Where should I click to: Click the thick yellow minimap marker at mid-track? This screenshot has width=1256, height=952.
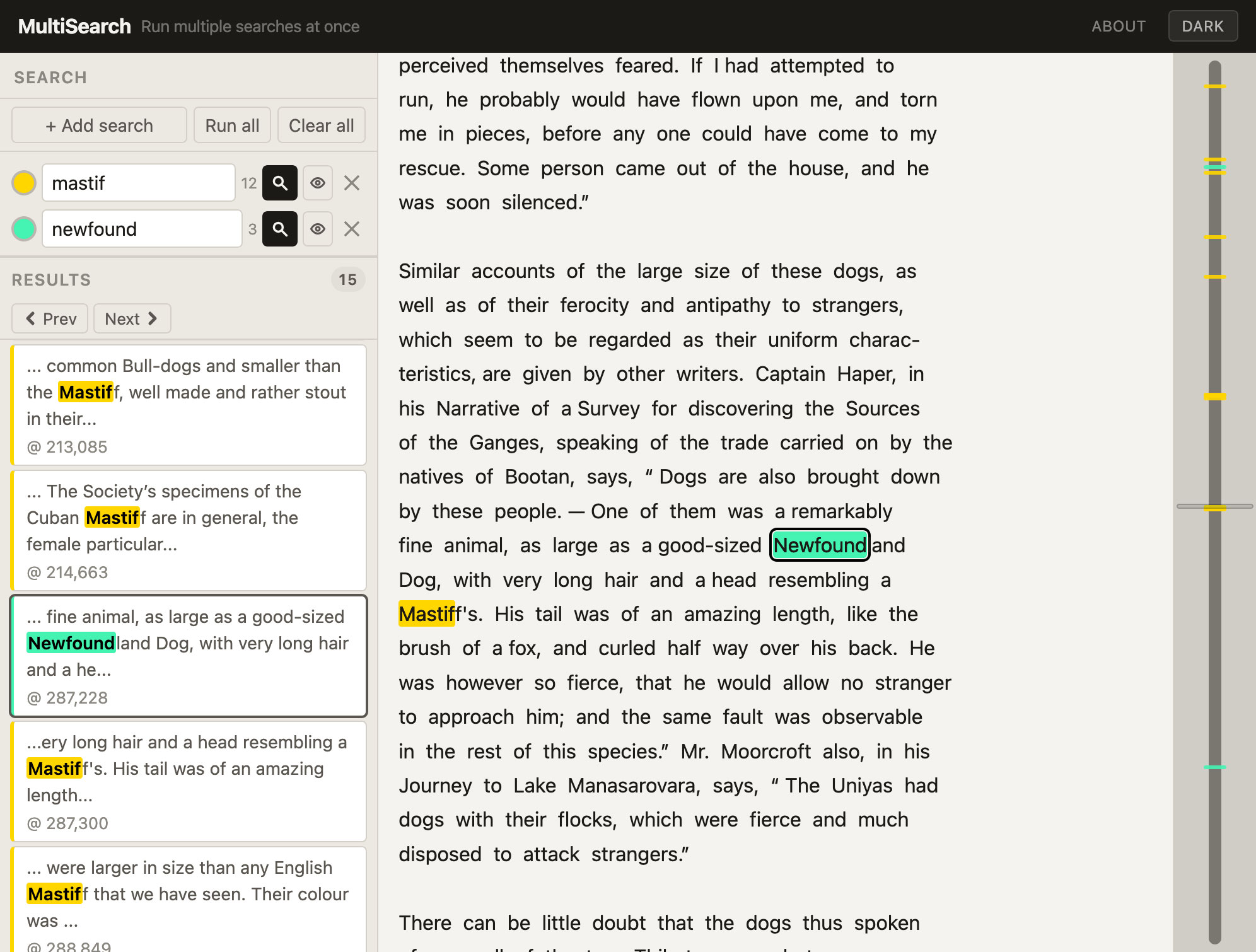[1214, 397]
